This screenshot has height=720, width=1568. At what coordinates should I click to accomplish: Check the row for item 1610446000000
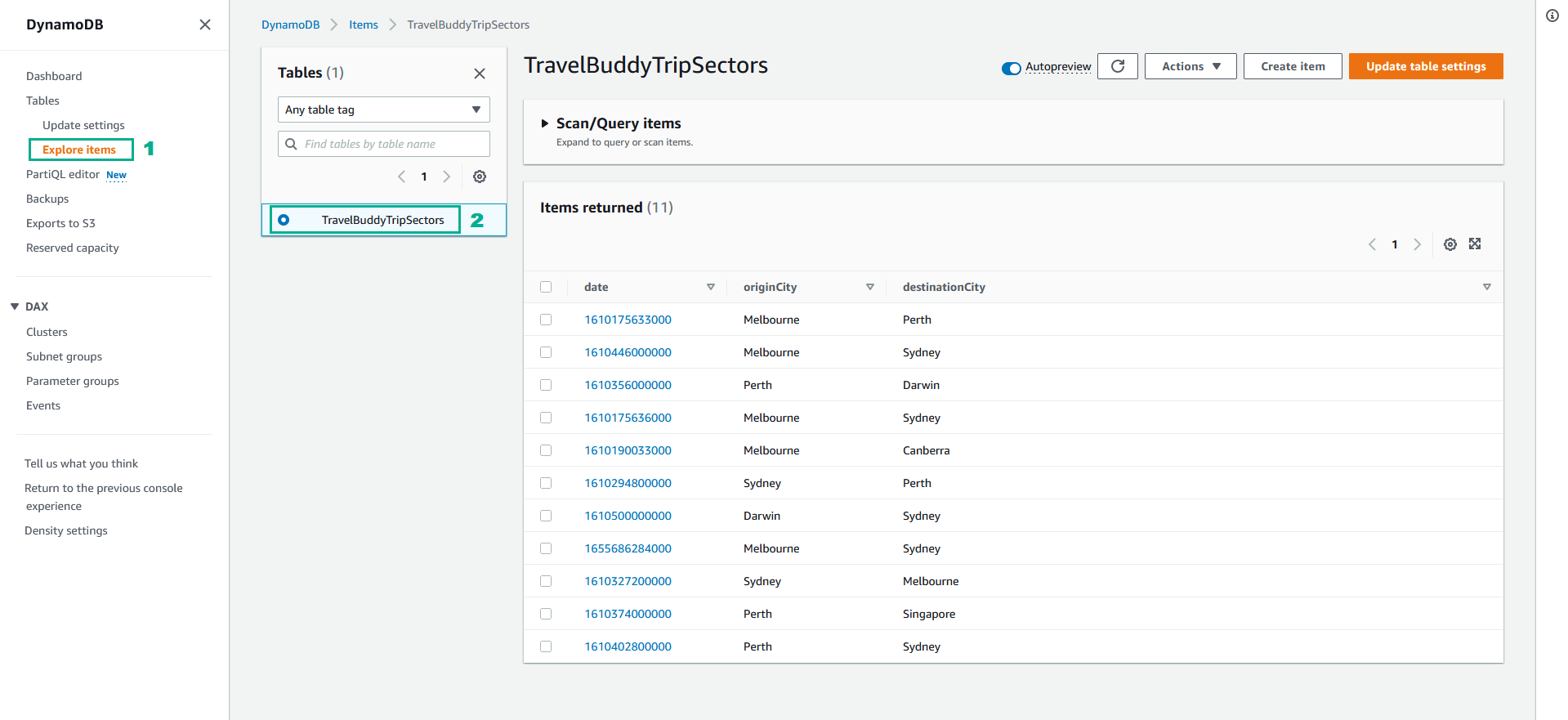coord(546,352)
